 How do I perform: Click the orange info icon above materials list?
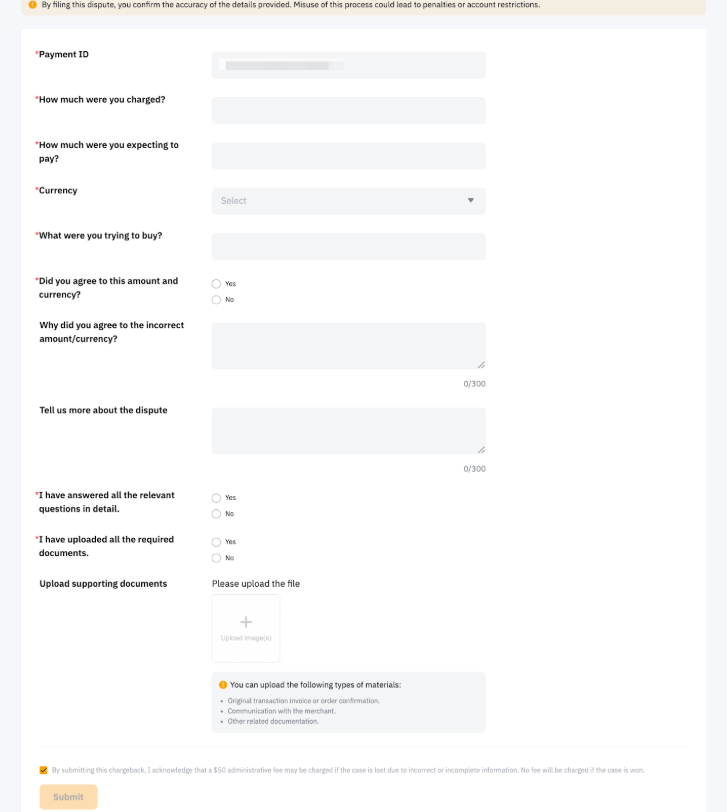click(x=223, y=685)
